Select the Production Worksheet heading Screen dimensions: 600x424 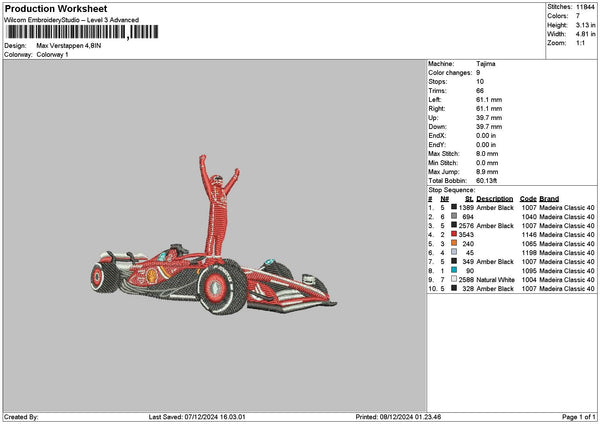coord(56,8)
